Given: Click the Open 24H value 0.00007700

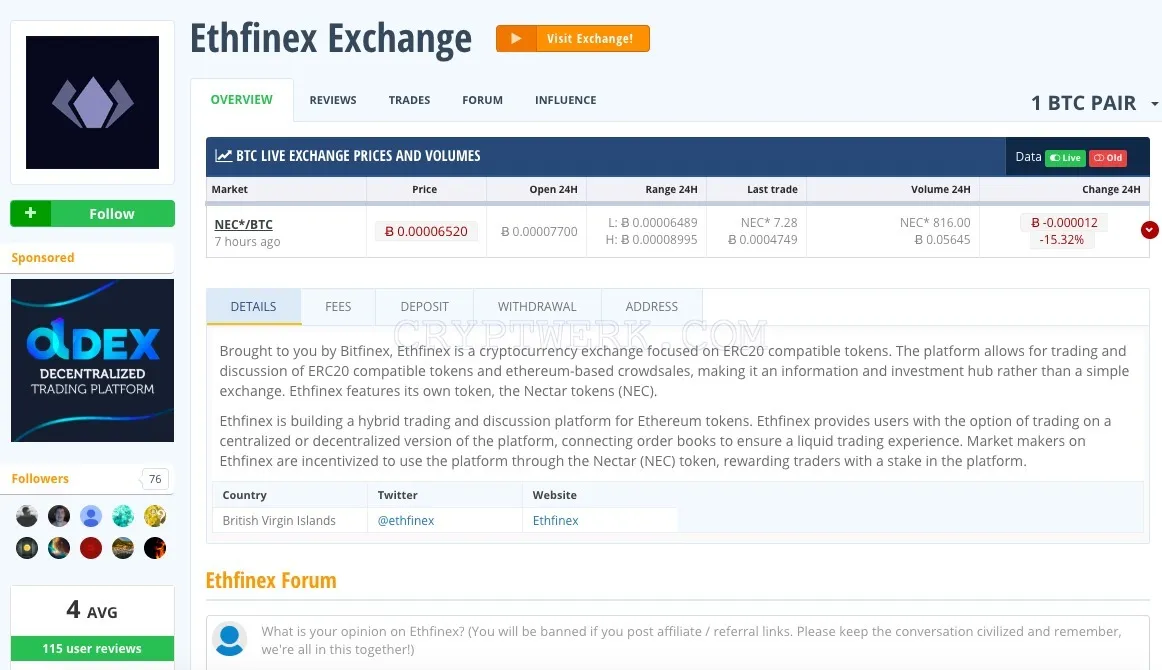Looking at the screenshot, I should 539,231.
